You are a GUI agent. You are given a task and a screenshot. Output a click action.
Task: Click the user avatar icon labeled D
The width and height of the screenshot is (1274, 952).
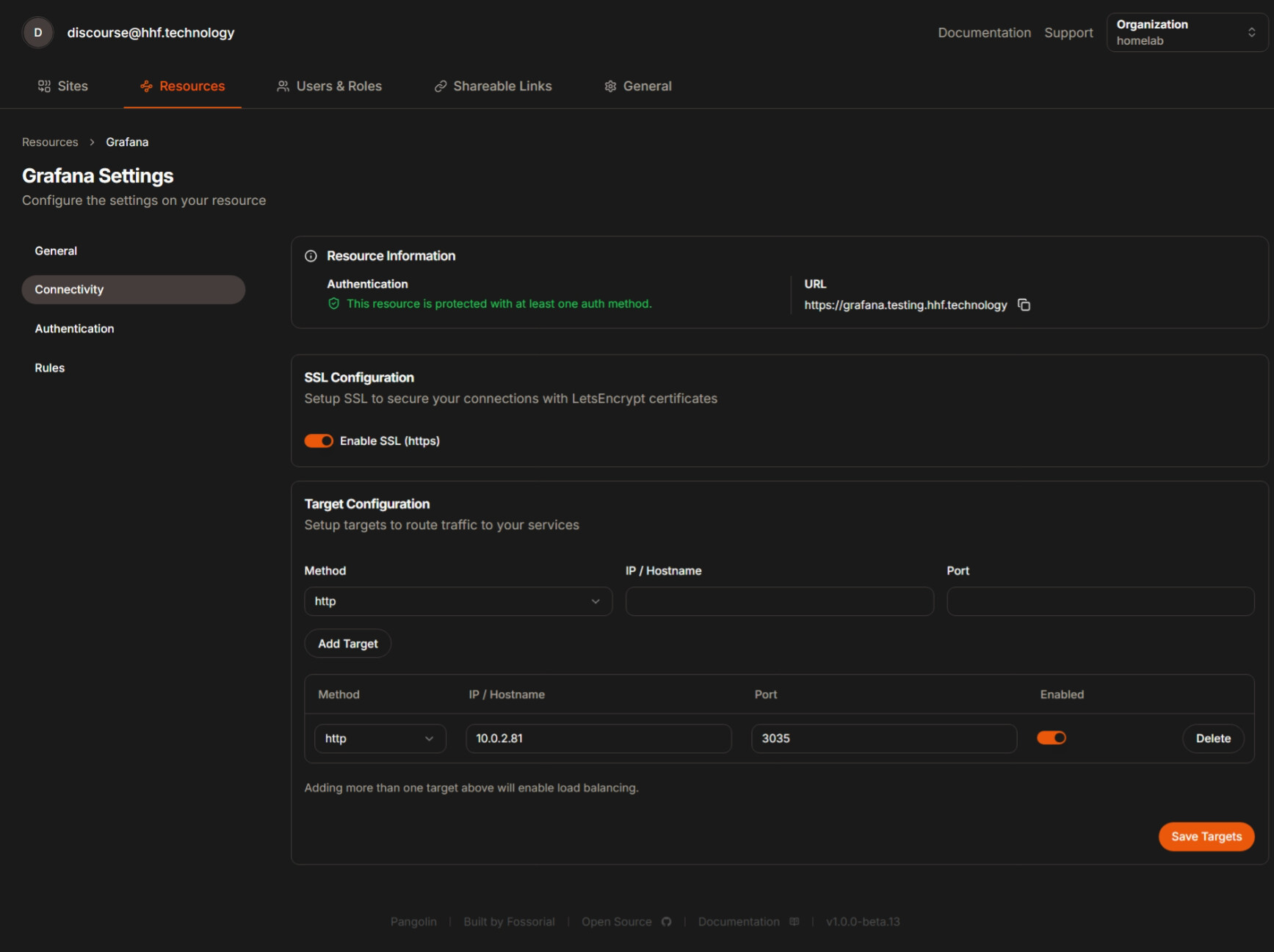click(x=38, y=32)
